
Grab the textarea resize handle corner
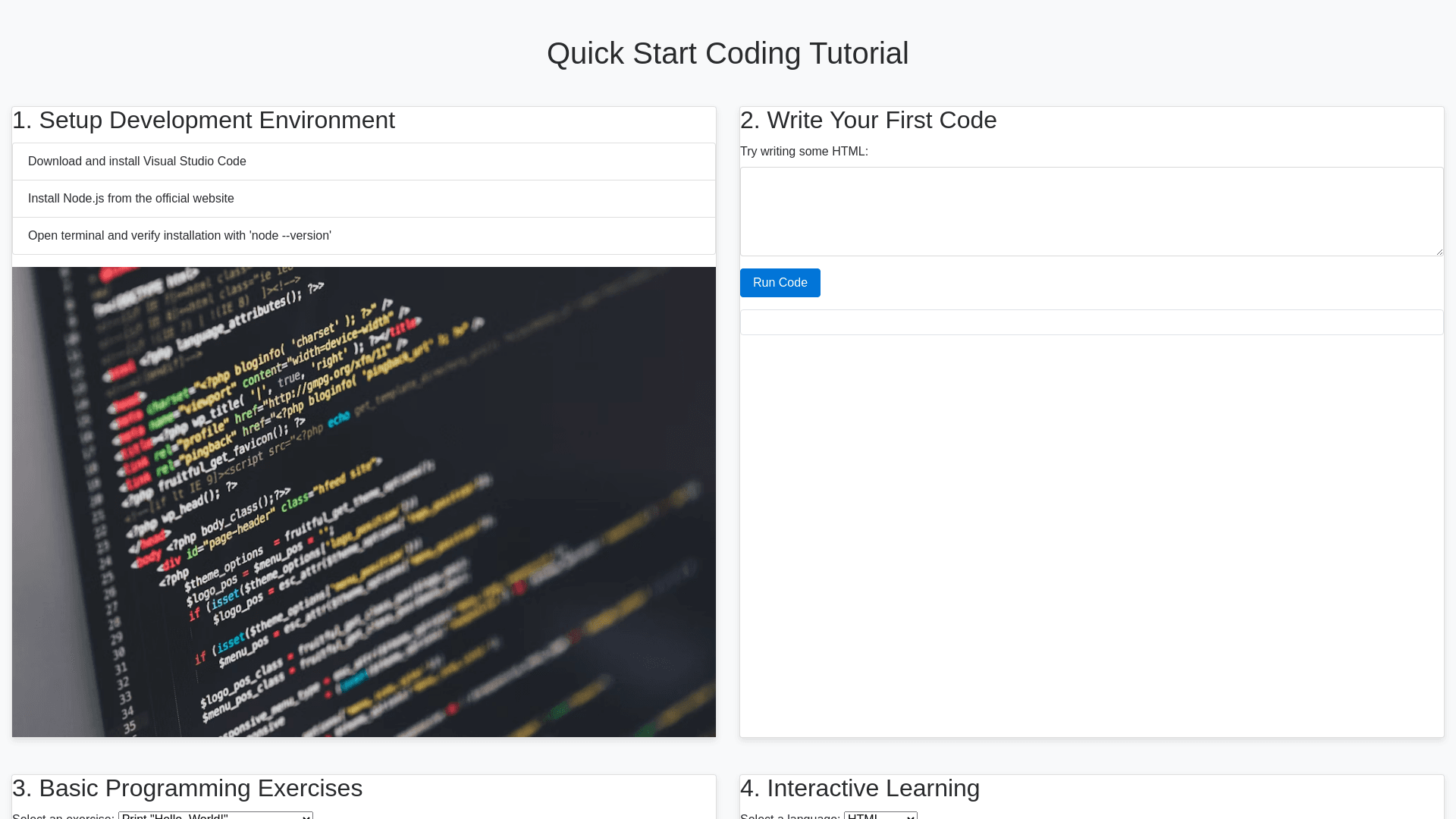click(x=1439, y=251)
